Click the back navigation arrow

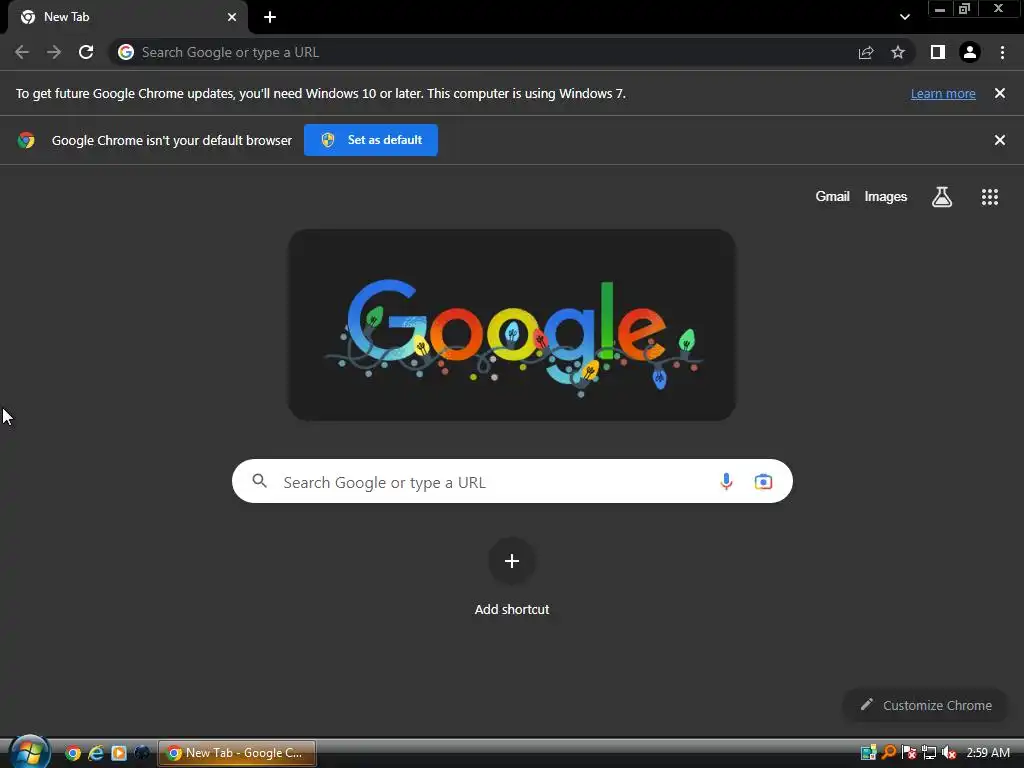point(22,52)
